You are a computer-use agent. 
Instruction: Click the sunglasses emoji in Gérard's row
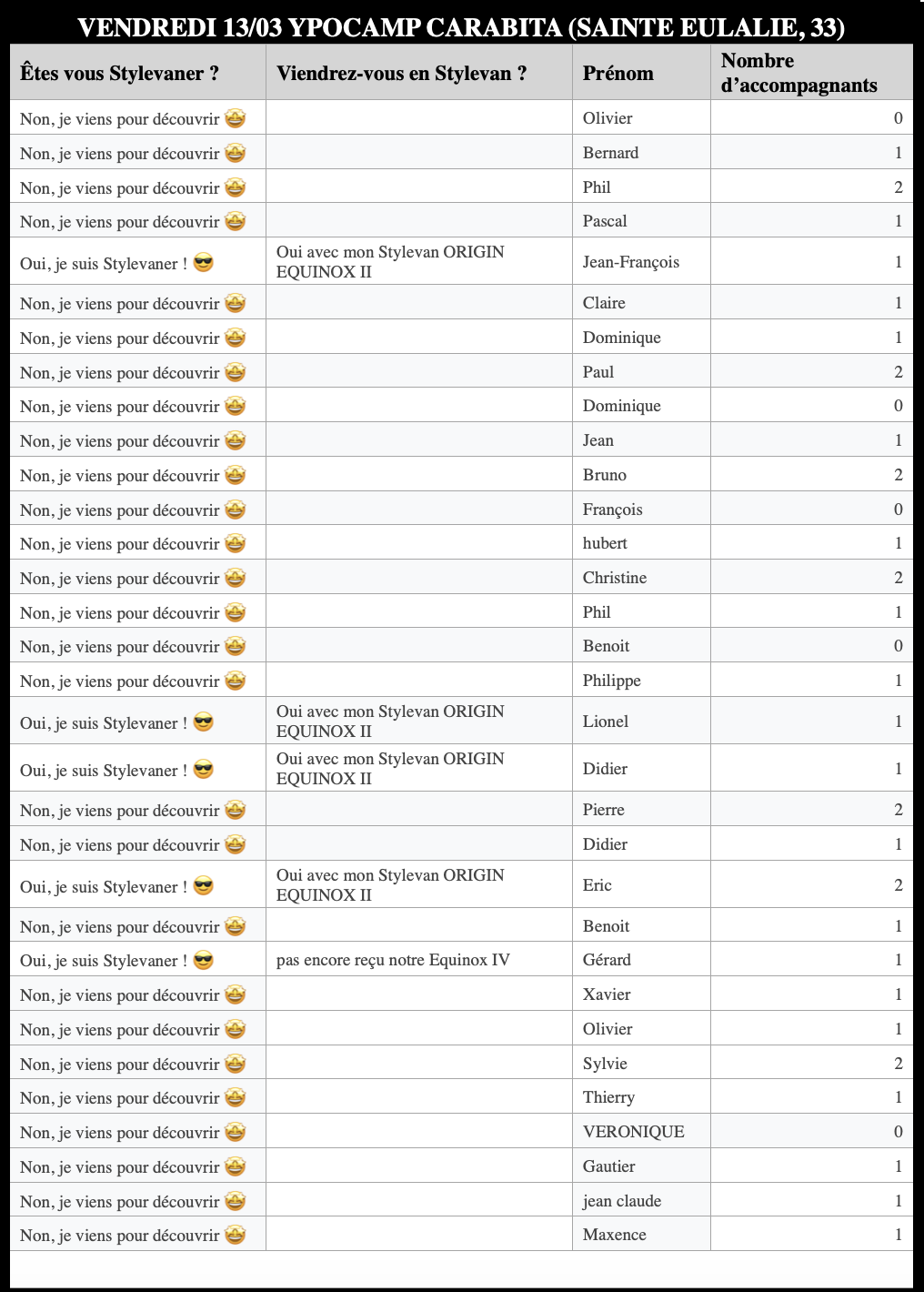pyautogui.click(x=204, y=960)
